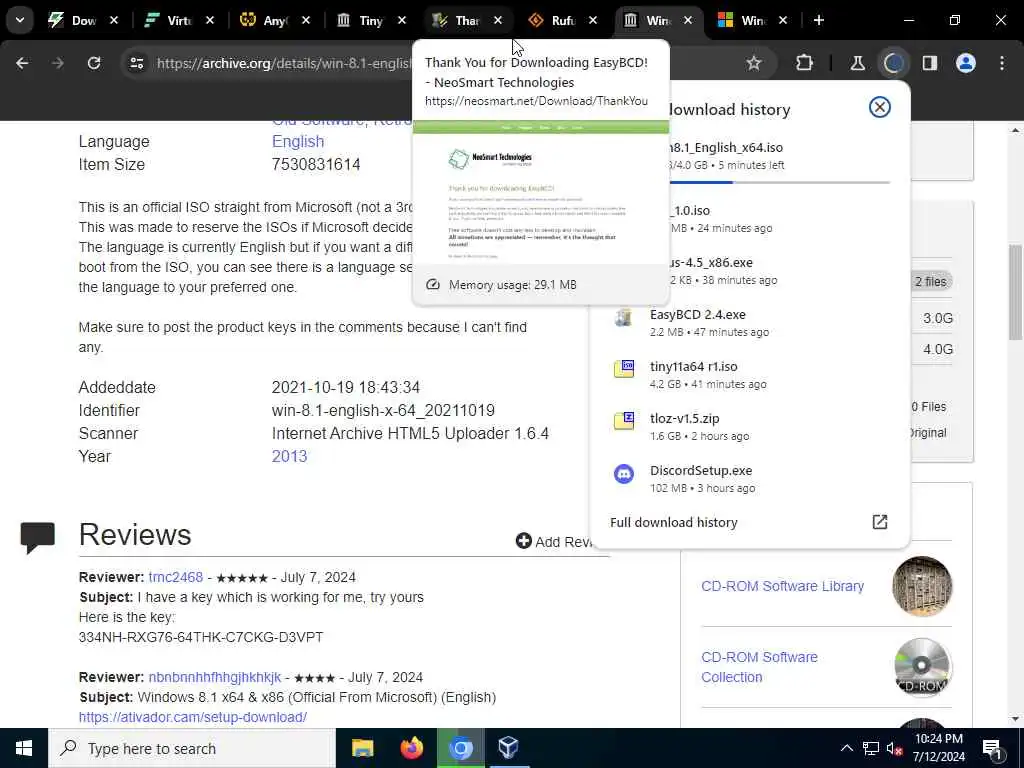
Task: Click the tab preview thumbnail for EasyBCD page
Action: [541, 193]
